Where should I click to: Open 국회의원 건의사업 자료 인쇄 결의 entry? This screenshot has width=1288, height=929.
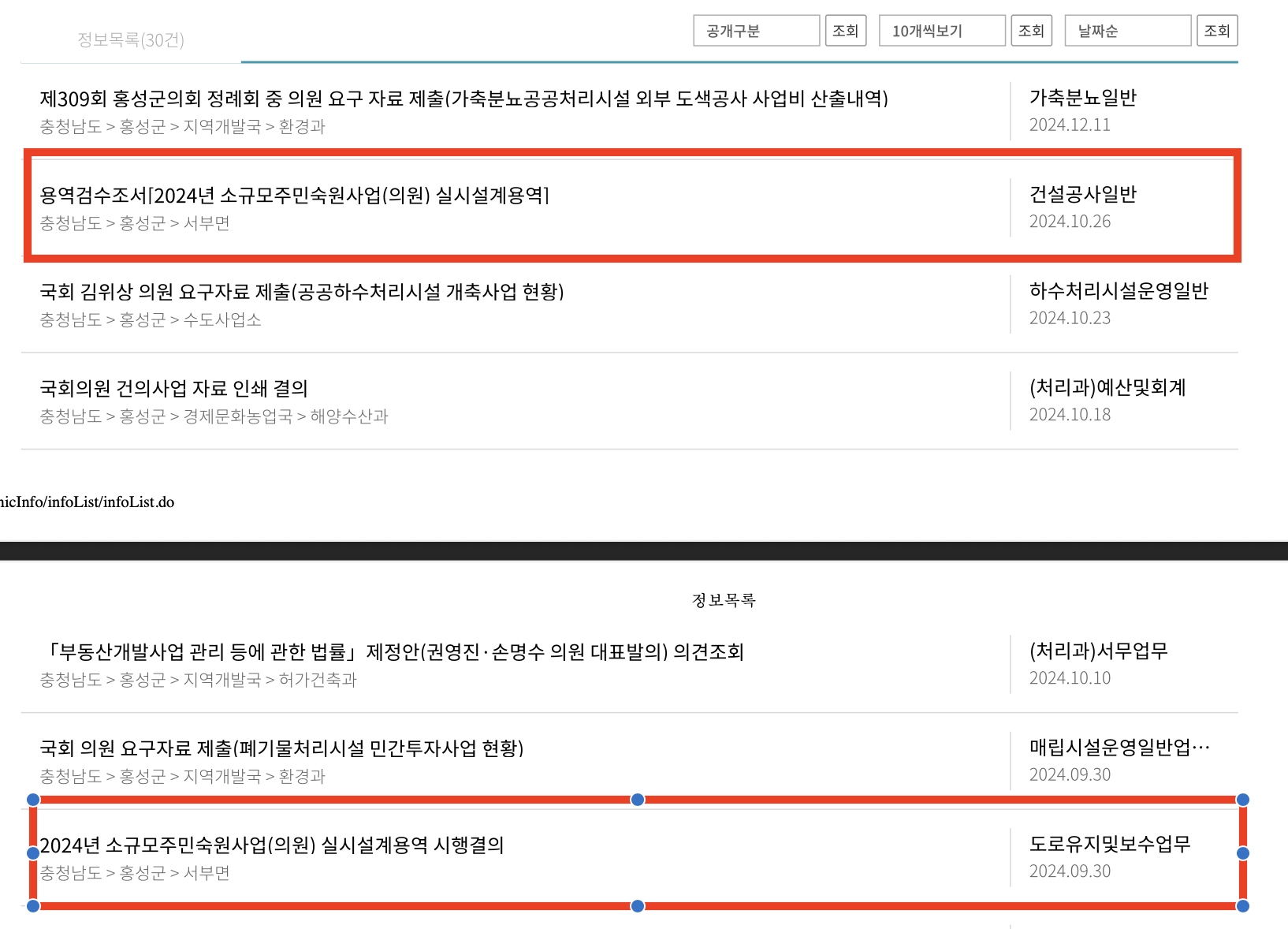coord(173,388)
